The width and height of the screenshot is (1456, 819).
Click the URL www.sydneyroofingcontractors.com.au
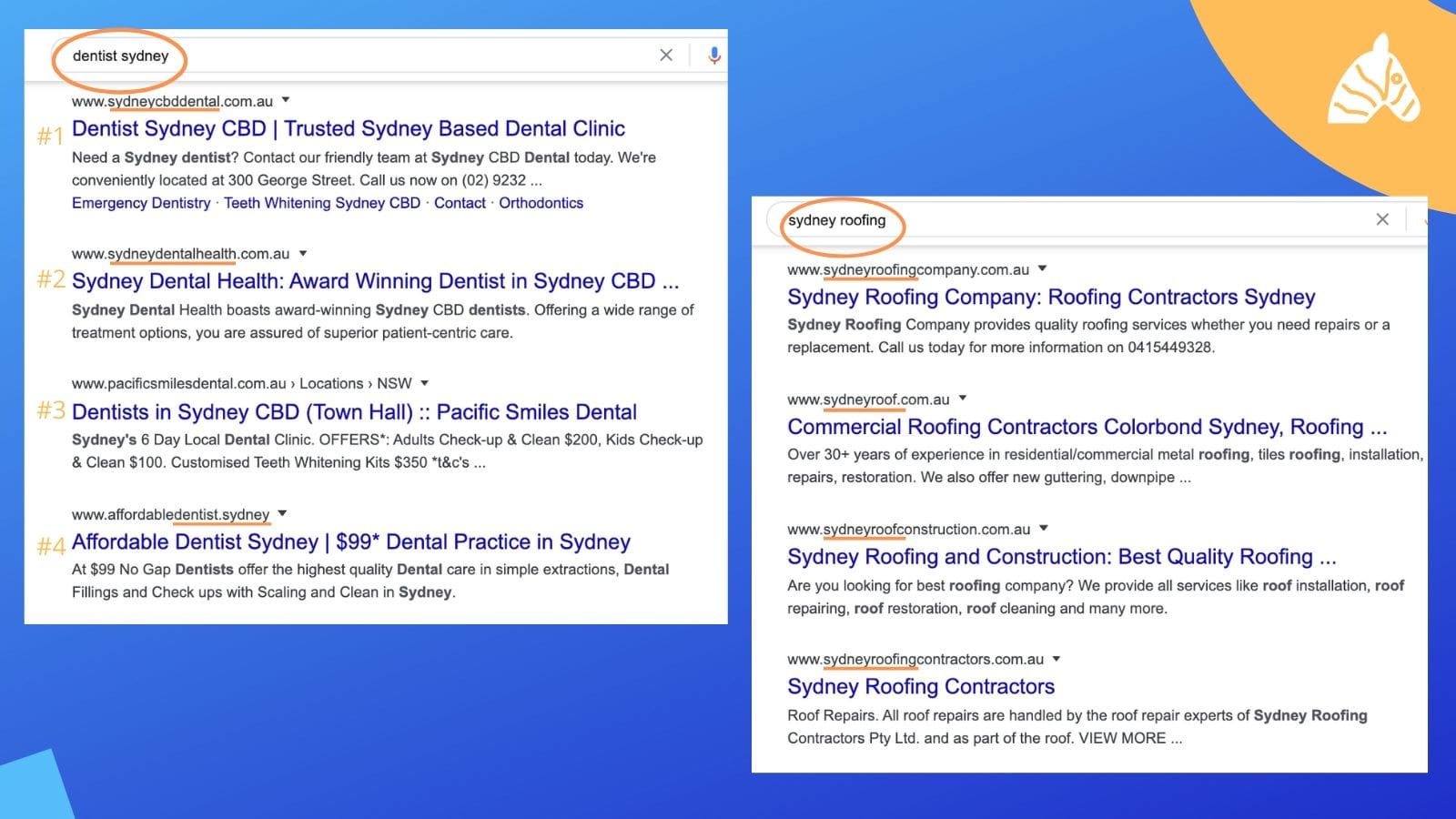(x=915, y=659)
